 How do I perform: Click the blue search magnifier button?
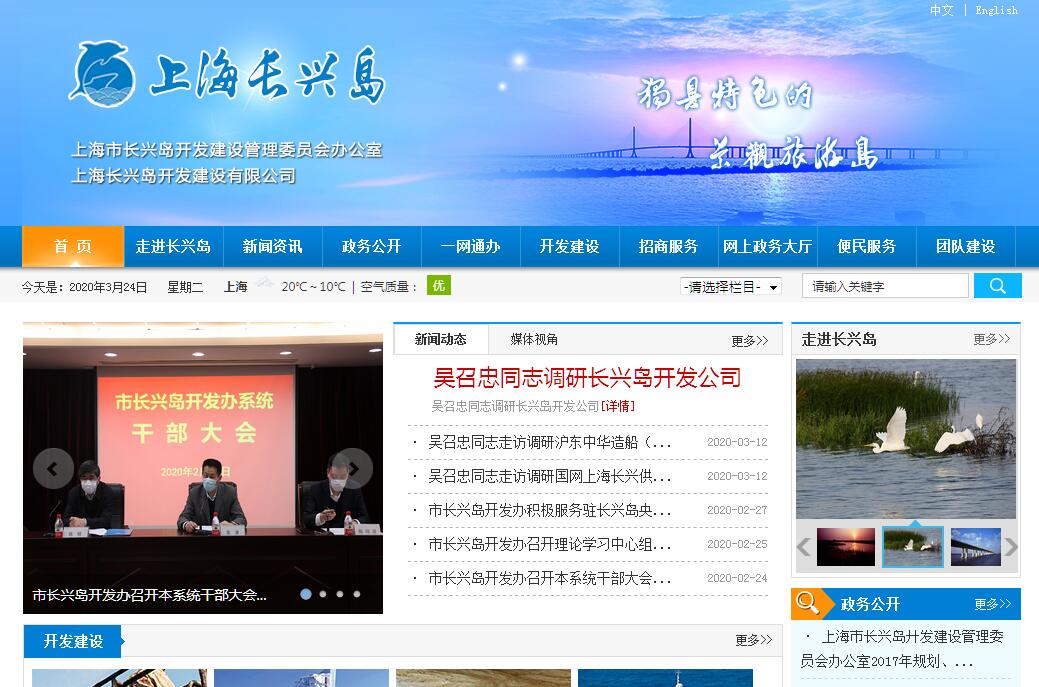(x=997, y=286)
